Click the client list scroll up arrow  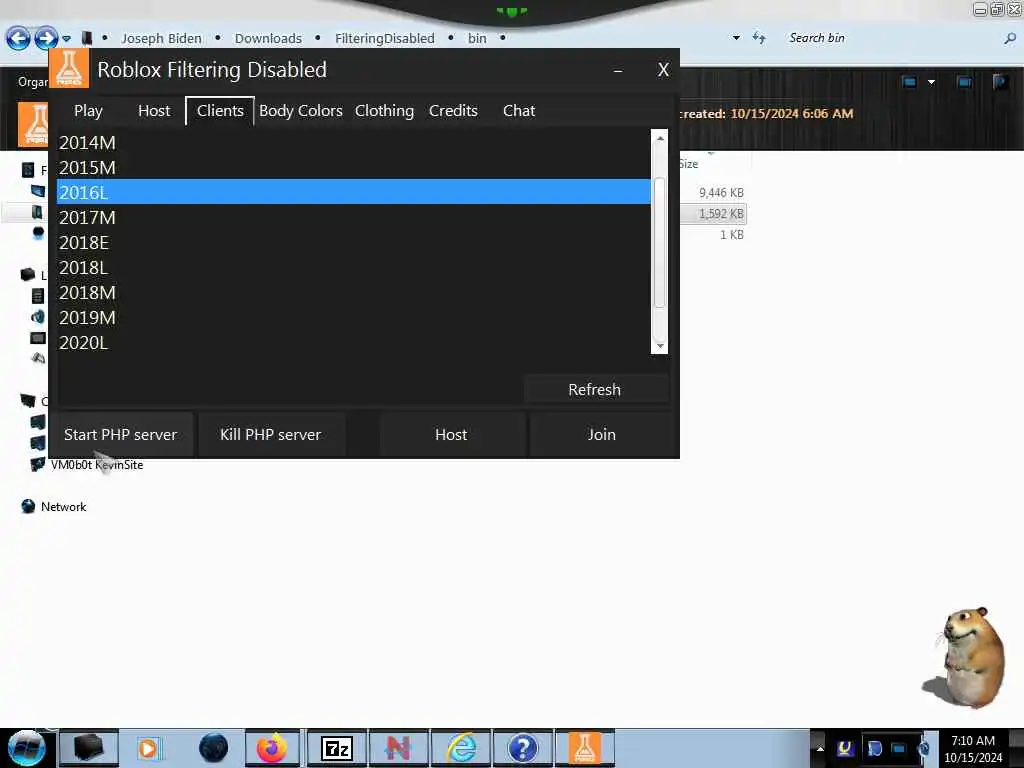tap(660, 138)
